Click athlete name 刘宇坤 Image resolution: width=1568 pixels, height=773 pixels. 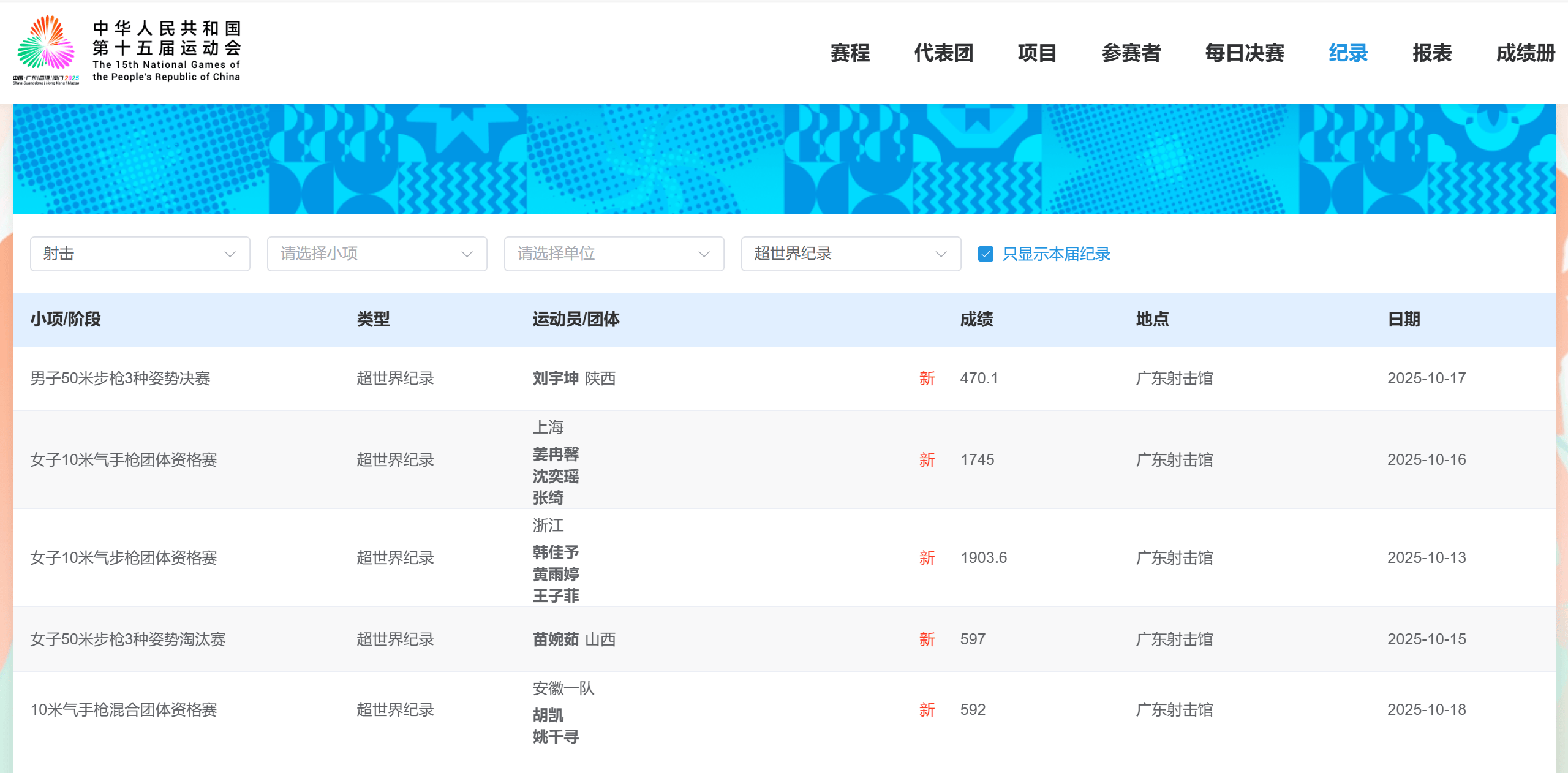click(555, 379)
